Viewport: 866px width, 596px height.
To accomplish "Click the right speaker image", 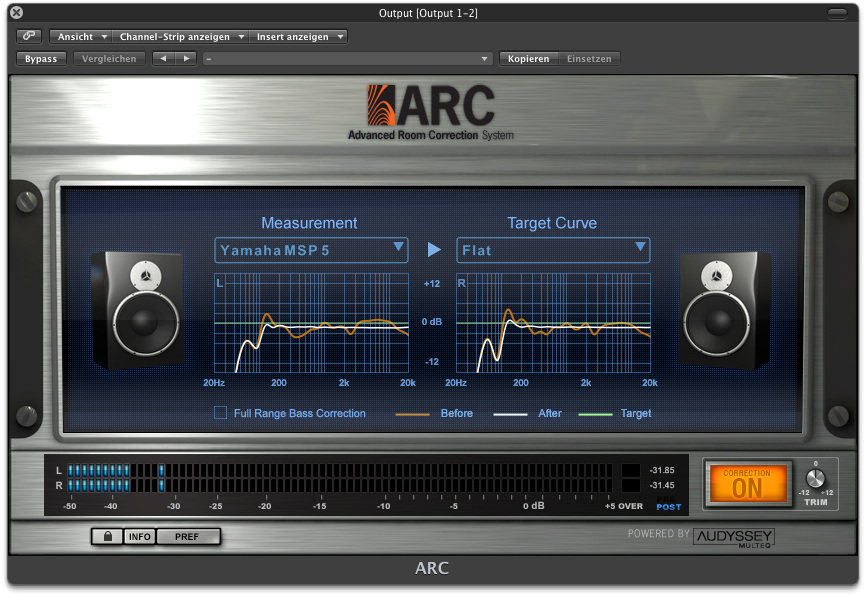I will (x=724, y=310).
